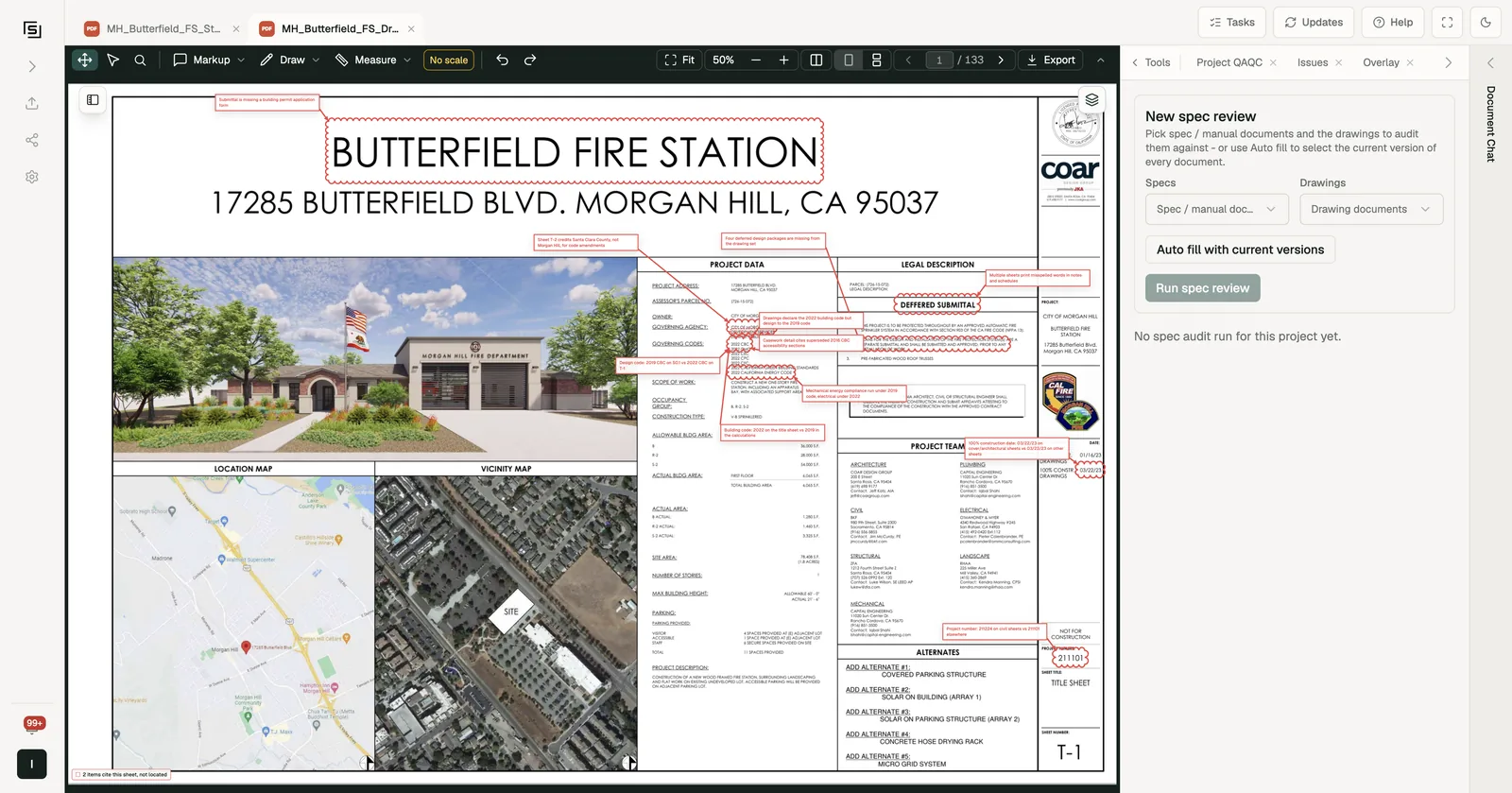The width and height of the screenshot is (1512, 793).
Task: Zoom out with the minus icon
Action: point(756,60)
